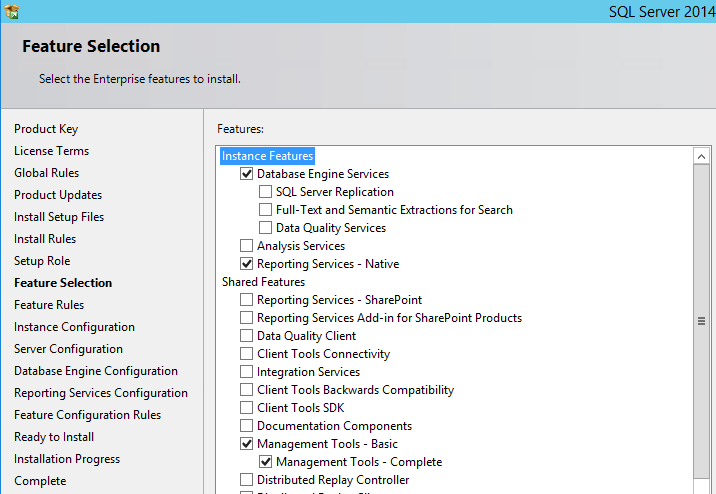Check Client Tools Connectivity
Screen dimensions: 716x494
(x=247, y=354)
